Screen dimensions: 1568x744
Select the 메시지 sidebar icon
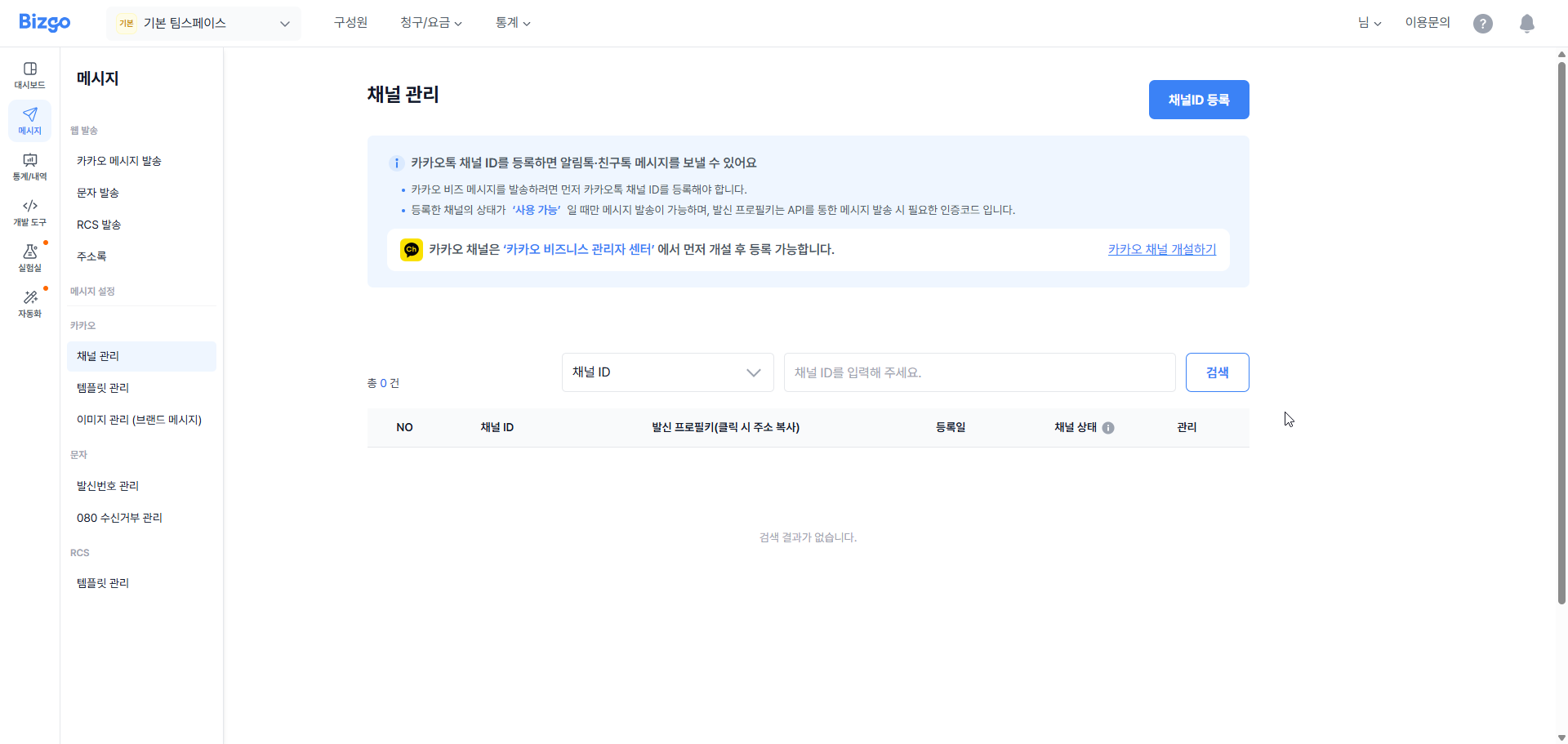pos(29,120)
